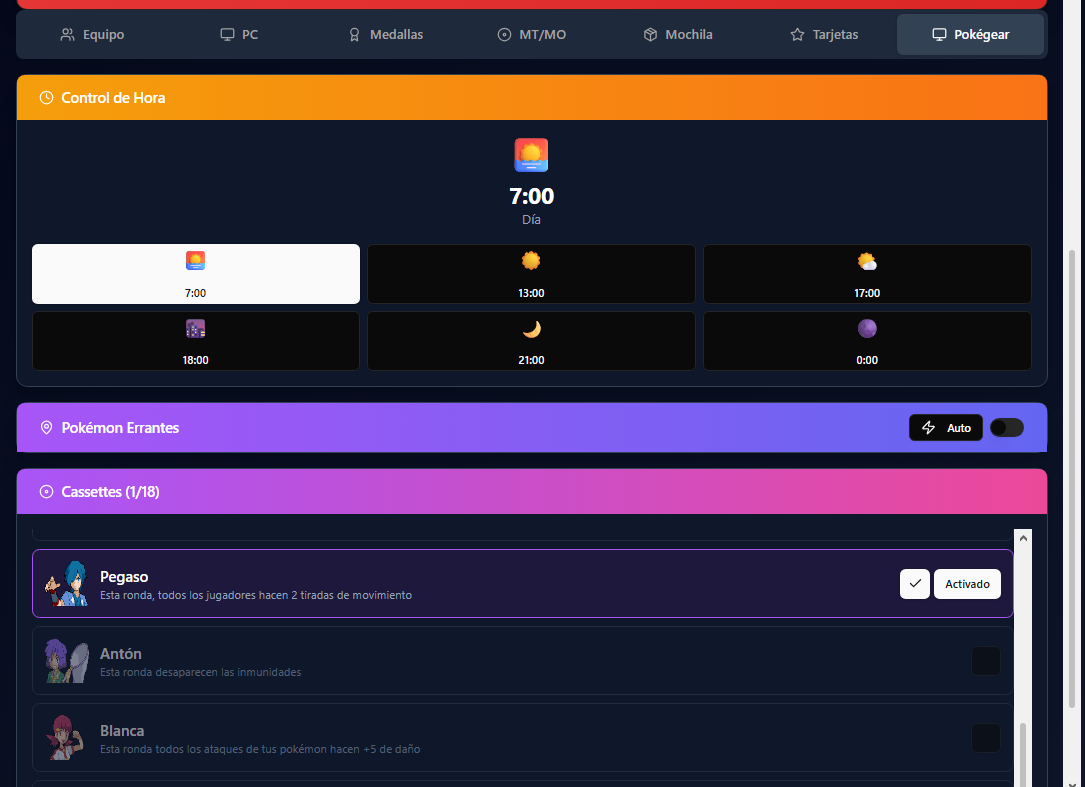Switch to the PC tab

point(239,35)
